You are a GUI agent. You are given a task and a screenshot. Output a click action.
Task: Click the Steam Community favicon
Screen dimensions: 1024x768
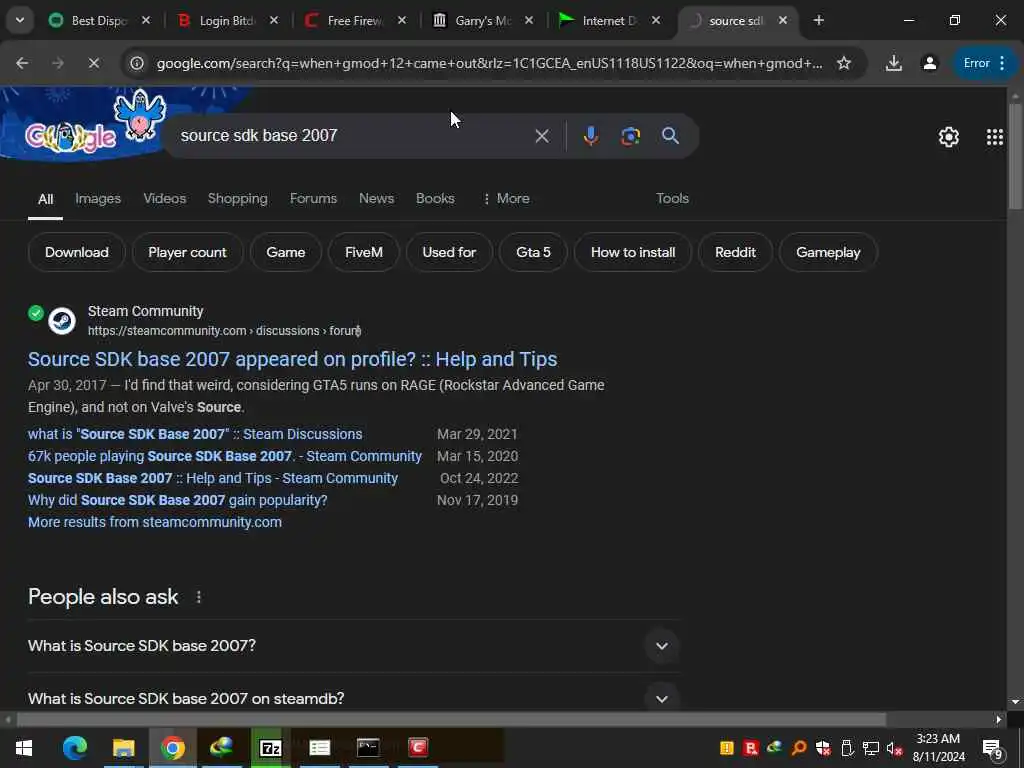[62, 321]
